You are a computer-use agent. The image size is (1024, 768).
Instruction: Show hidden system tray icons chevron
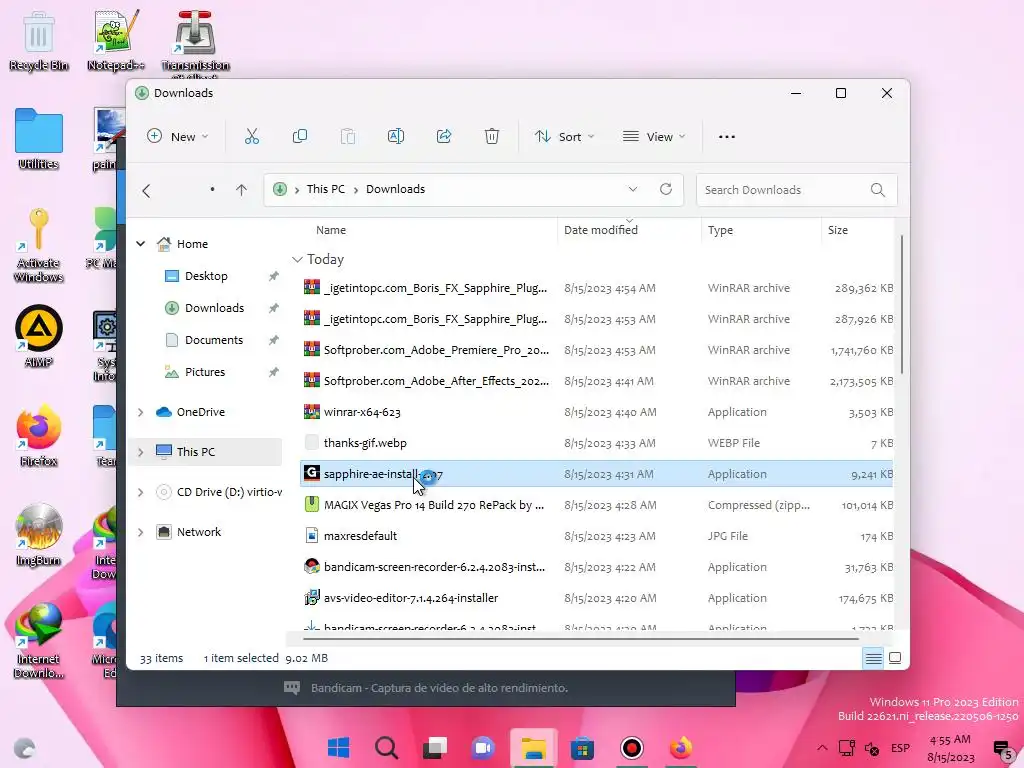tap(822, 748)
